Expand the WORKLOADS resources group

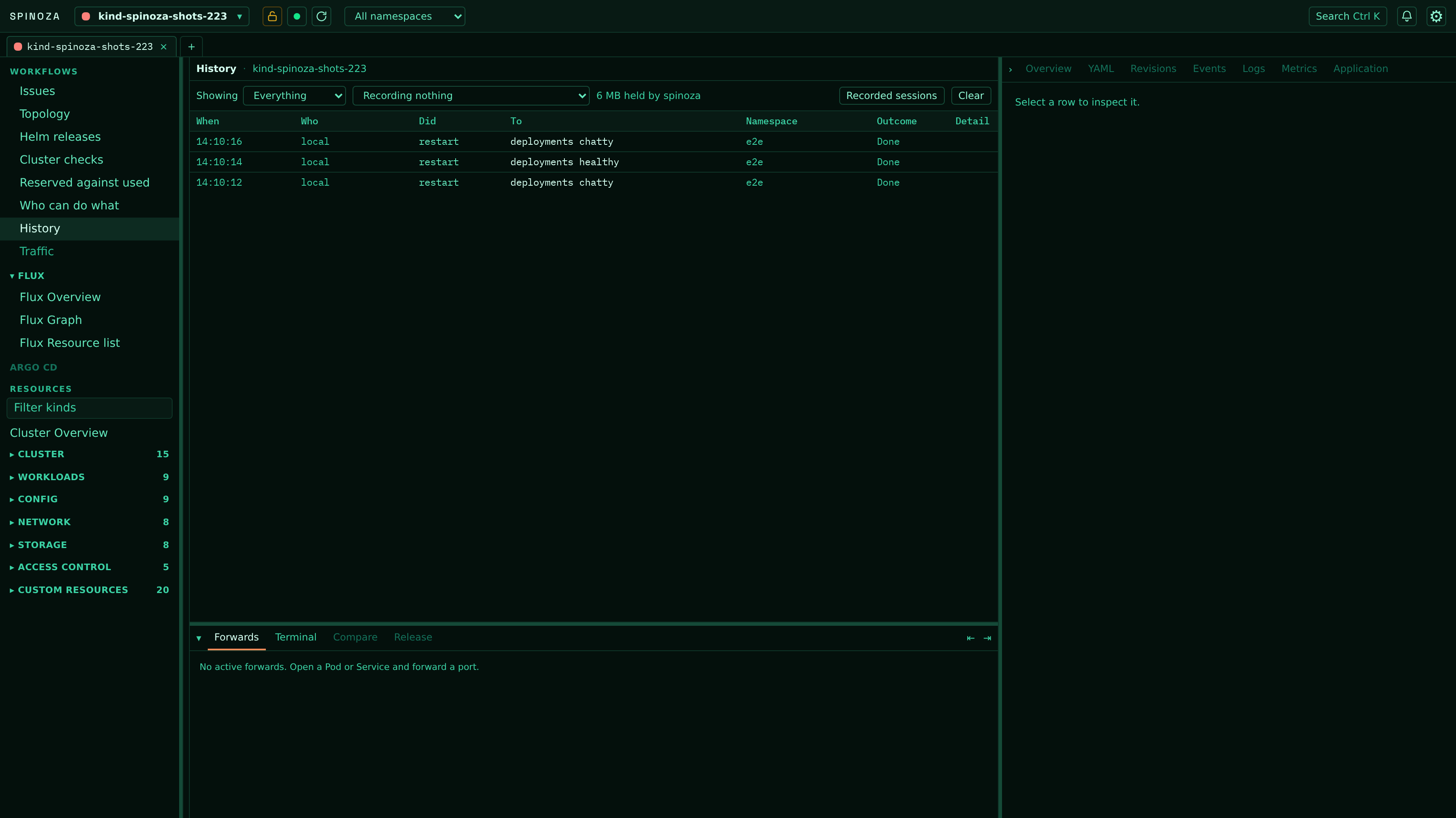(89, 477)
